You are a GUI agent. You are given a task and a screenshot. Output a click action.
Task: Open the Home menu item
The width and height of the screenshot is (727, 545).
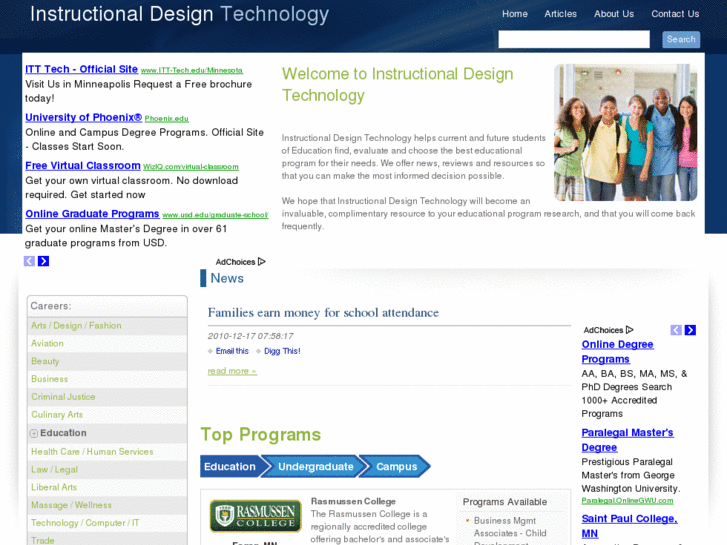515,14
